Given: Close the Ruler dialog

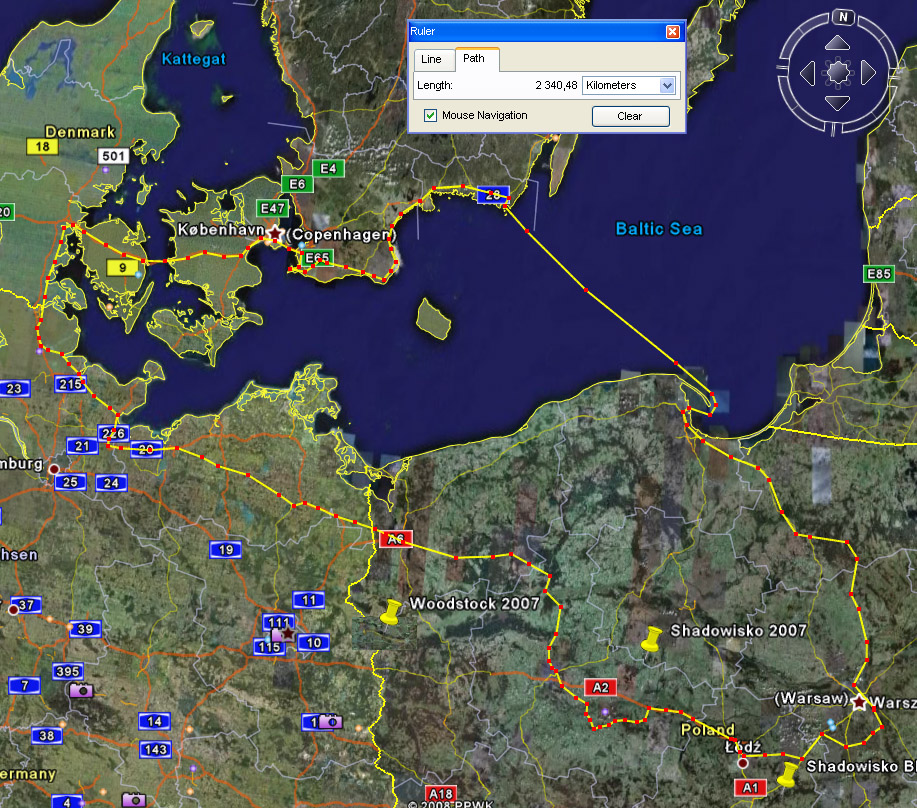Looking at the screenshot, I should coord(672,32).
